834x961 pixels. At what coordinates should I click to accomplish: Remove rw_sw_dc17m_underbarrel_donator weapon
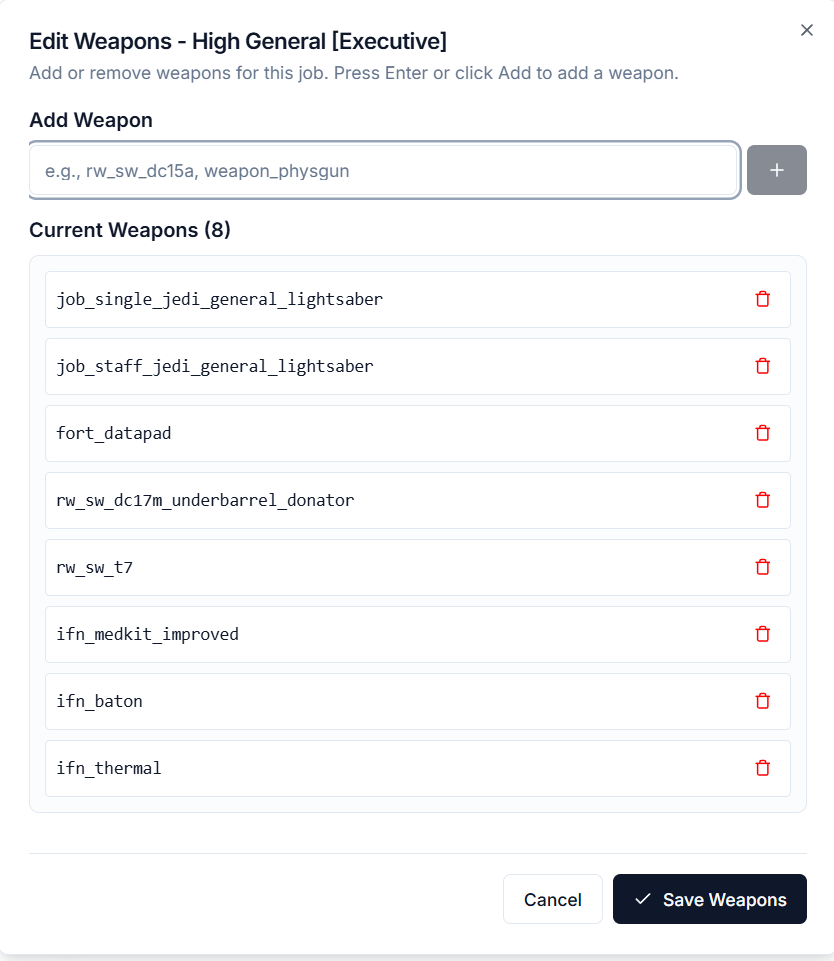(763, 500)
